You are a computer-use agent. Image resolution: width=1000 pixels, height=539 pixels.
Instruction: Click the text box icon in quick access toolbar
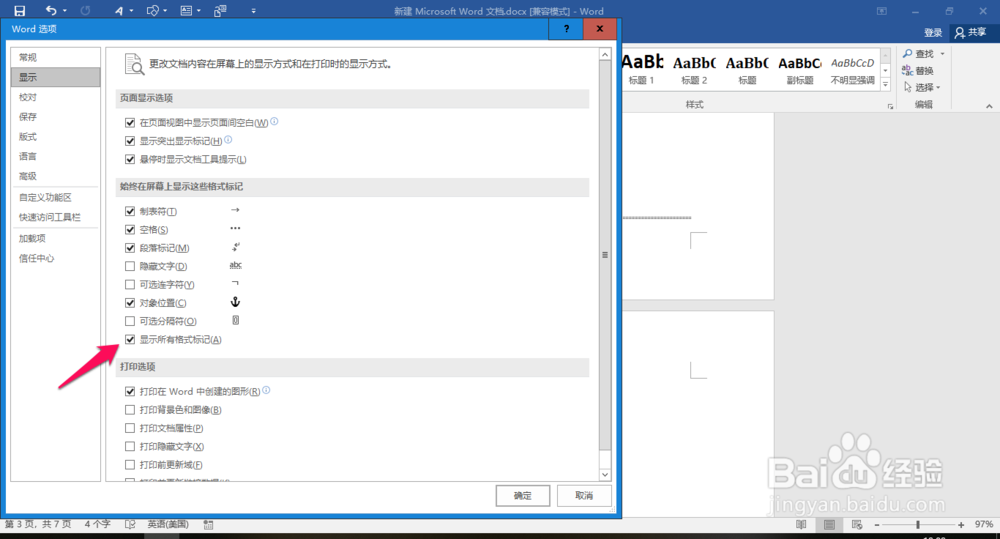(186, 10)
